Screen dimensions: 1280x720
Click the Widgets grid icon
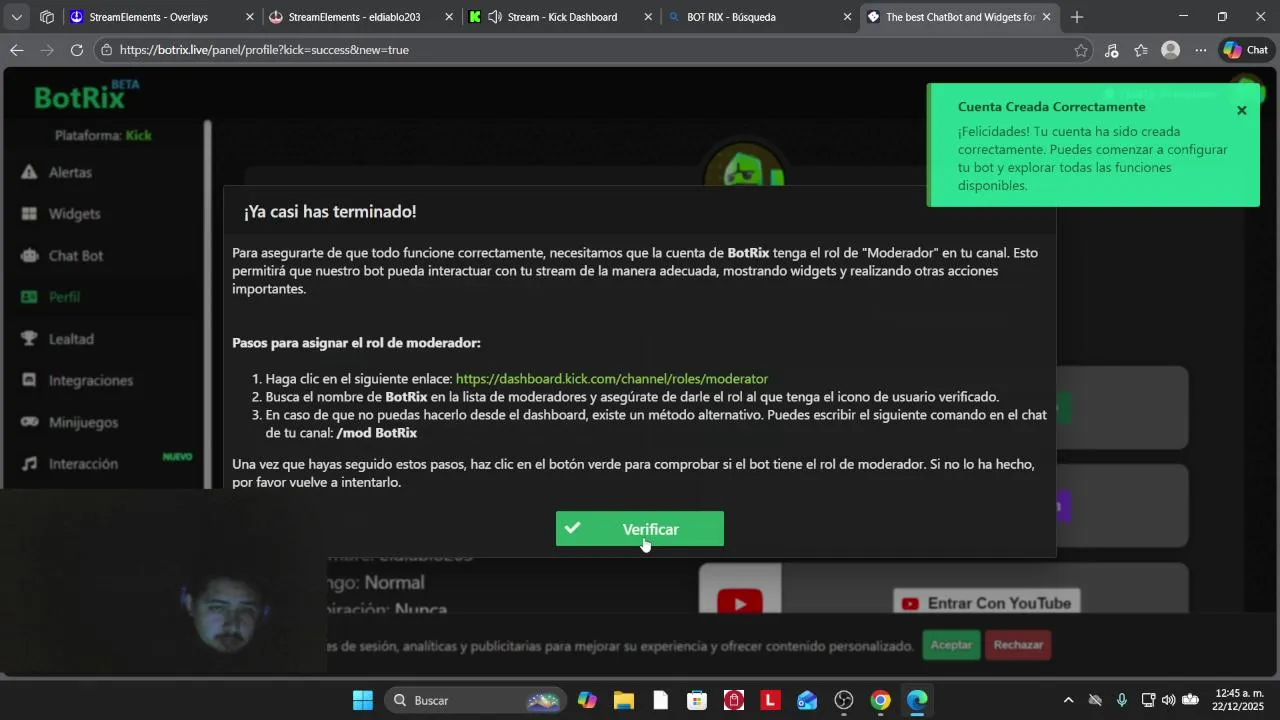[x=29, y=214]
